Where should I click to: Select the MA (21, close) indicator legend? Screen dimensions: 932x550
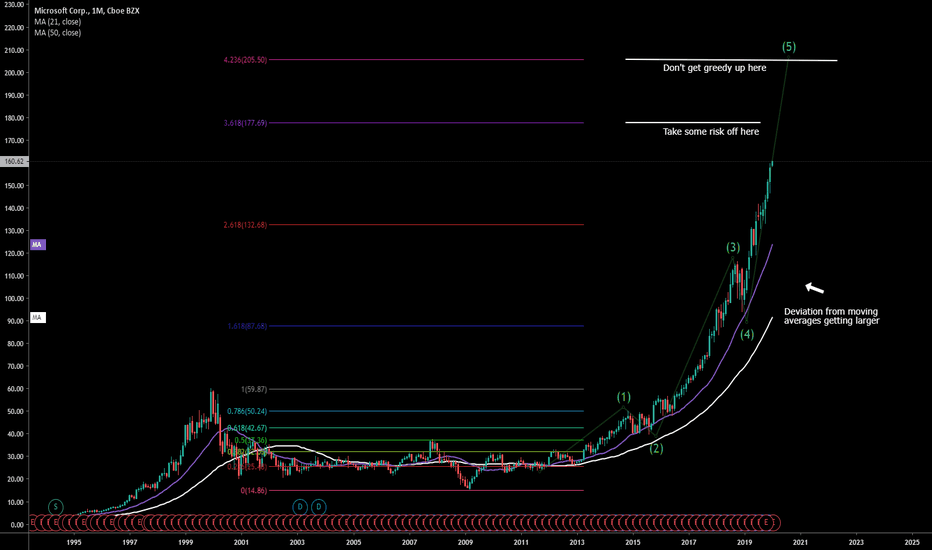pos(58,21)
